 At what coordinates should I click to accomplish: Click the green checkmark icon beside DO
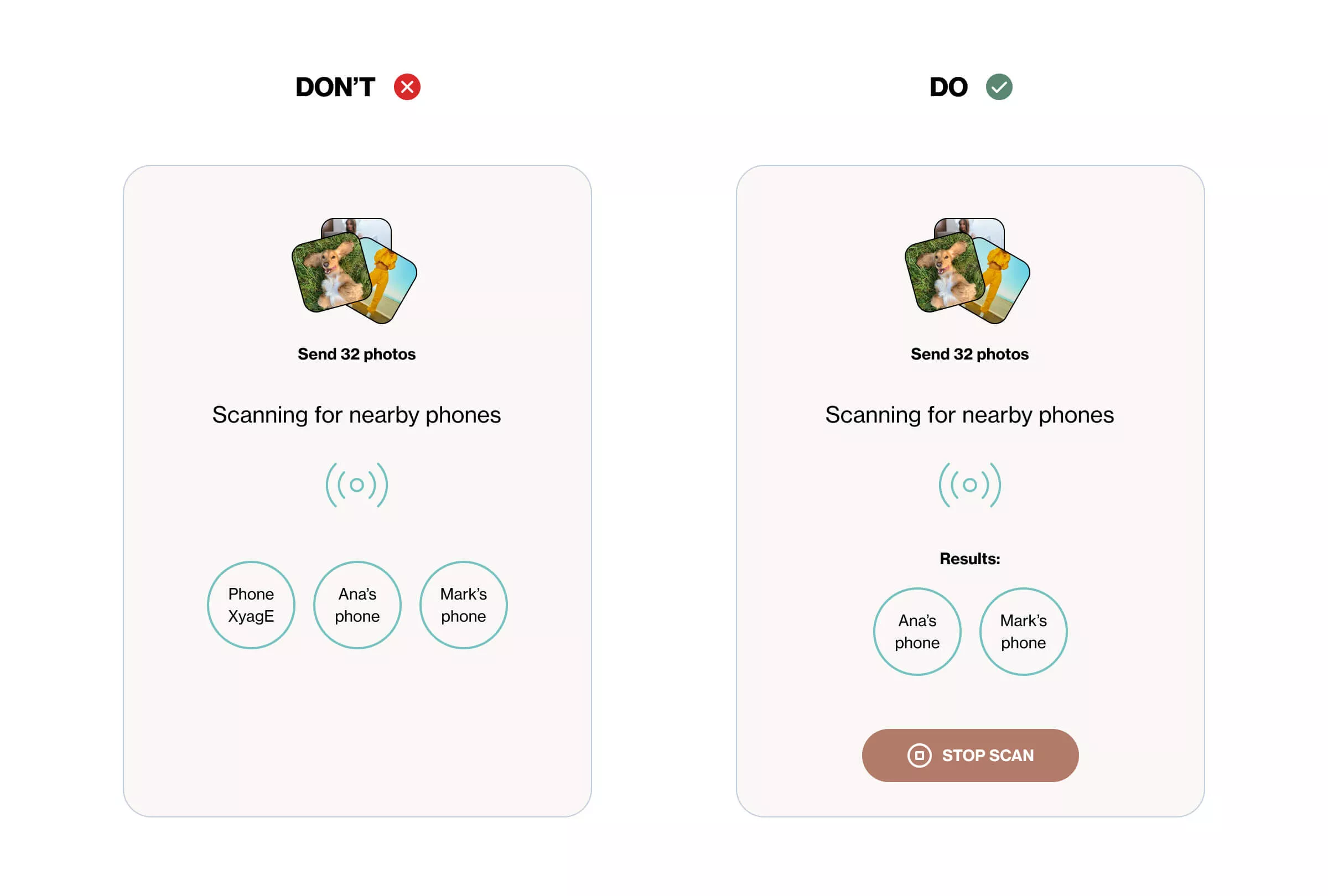click(999, 87)
